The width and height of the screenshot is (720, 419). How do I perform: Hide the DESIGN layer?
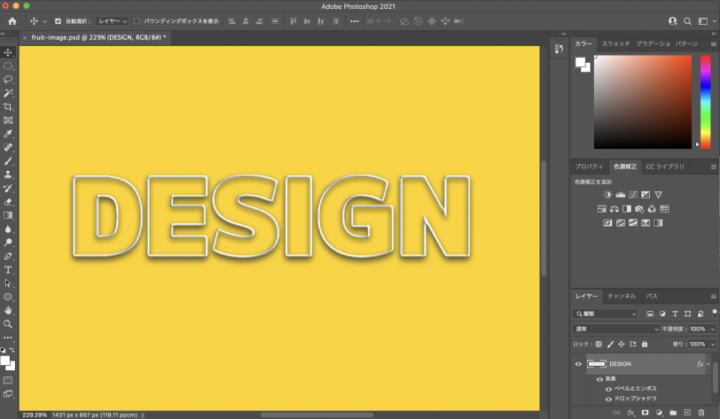[578, 364]
